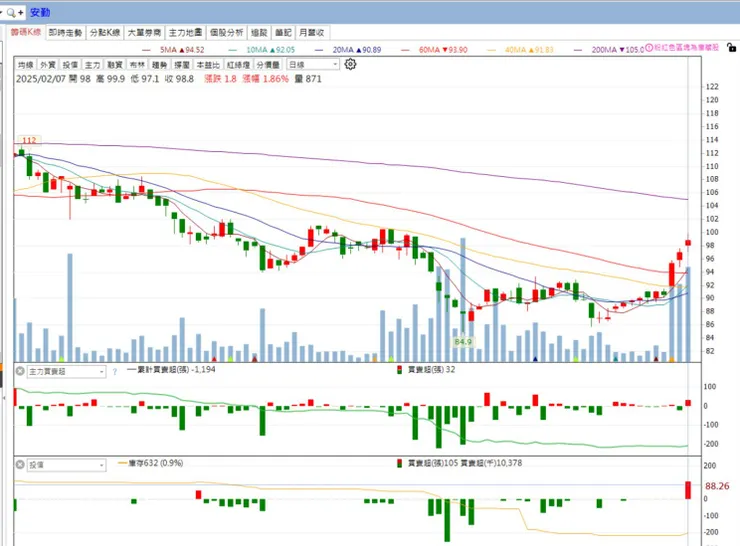Click the tallest blue volume bar

[x=463, y=300]
